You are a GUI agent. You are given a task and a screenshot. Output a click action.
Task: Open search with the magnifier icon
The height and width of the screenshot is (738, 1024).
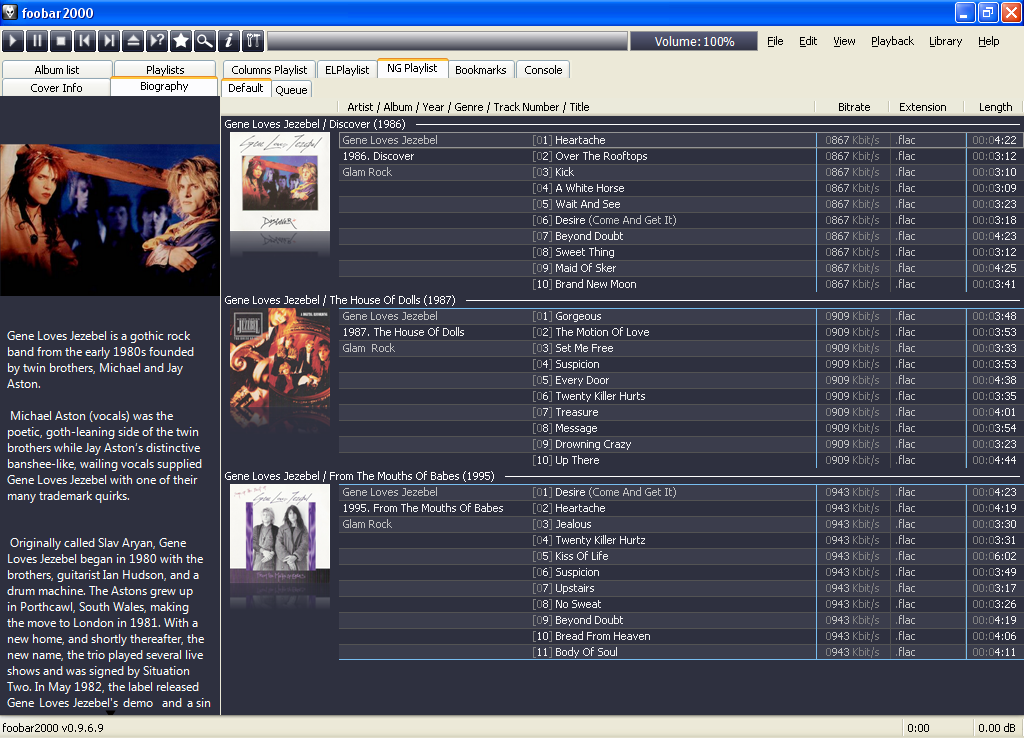tap(205, 41)
